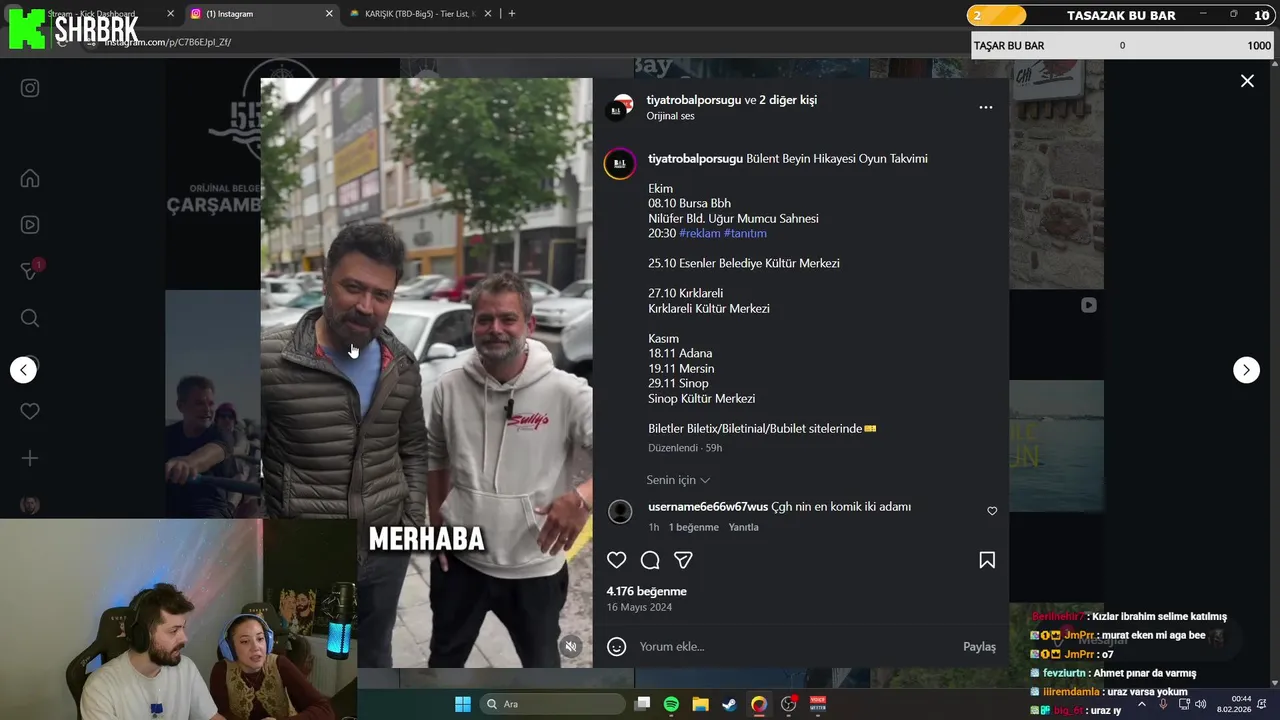Close the Instagram post overlay

pos(1247,81)
